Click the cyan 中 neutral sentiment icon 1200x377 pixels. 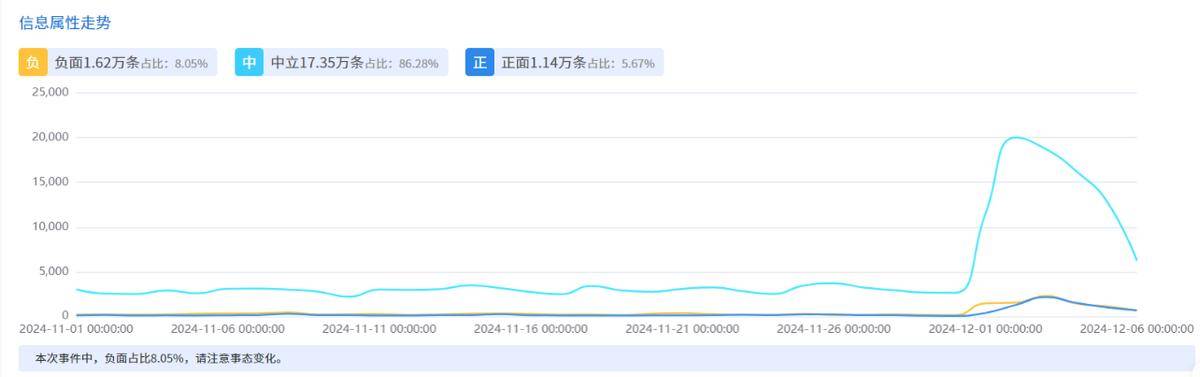(x=249, y=63)
